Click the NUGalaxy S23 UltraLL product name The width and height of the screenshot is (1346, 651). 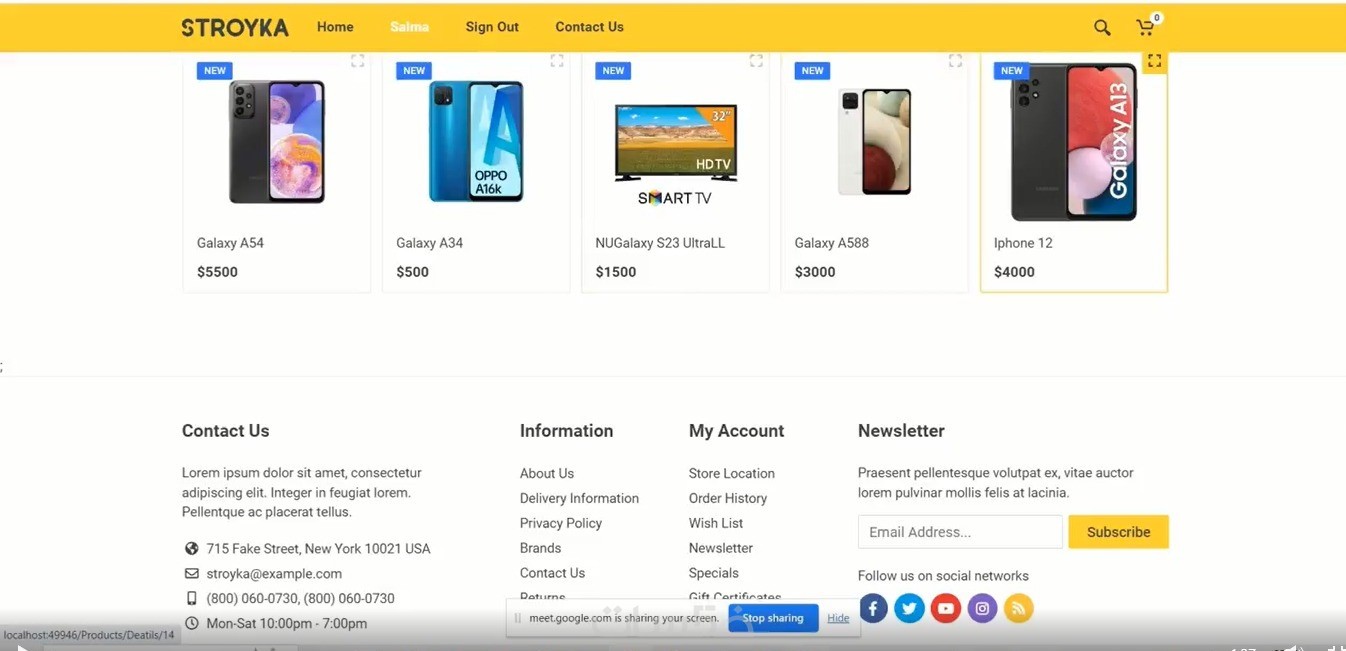[660, 243]
